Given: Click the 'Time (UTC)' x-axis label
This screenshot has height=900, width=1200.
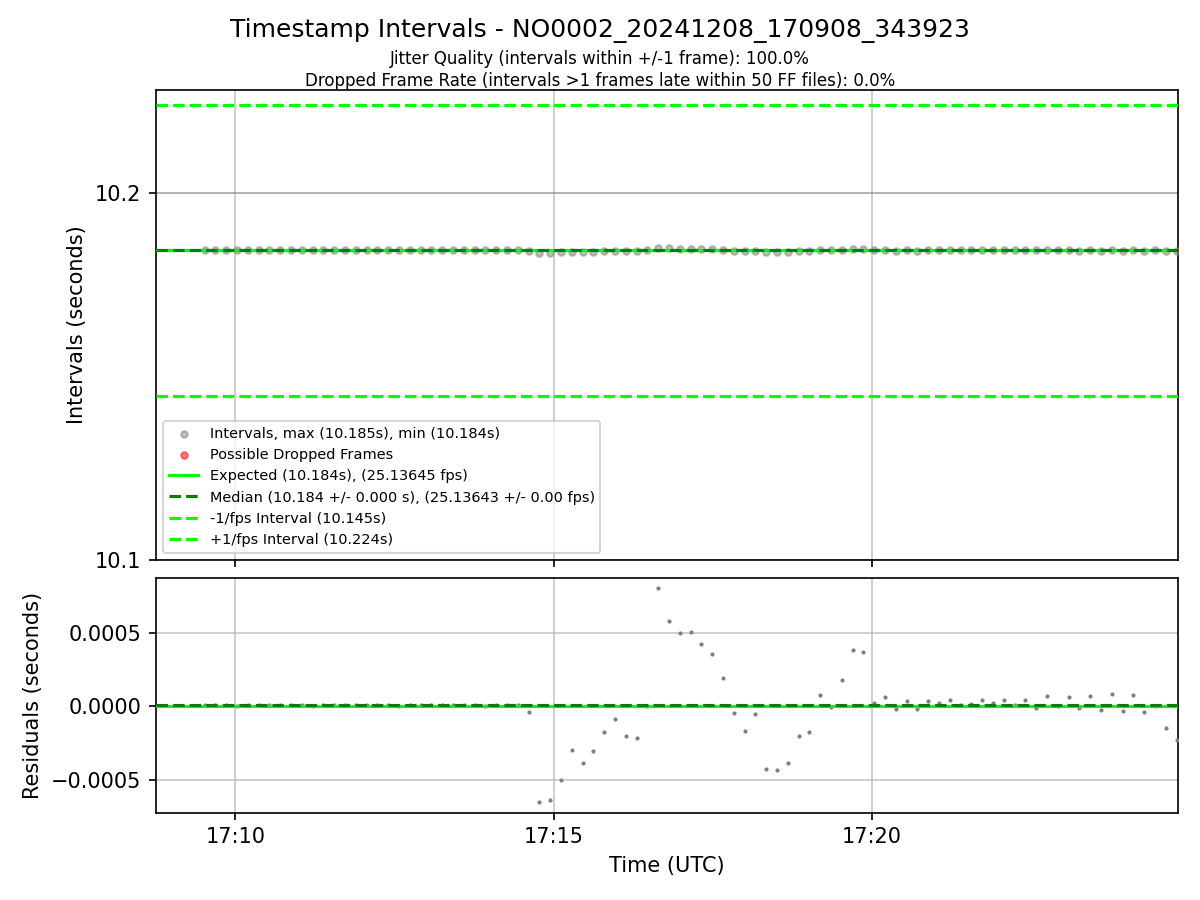Looking at the screenshot, I should [666, 865].
